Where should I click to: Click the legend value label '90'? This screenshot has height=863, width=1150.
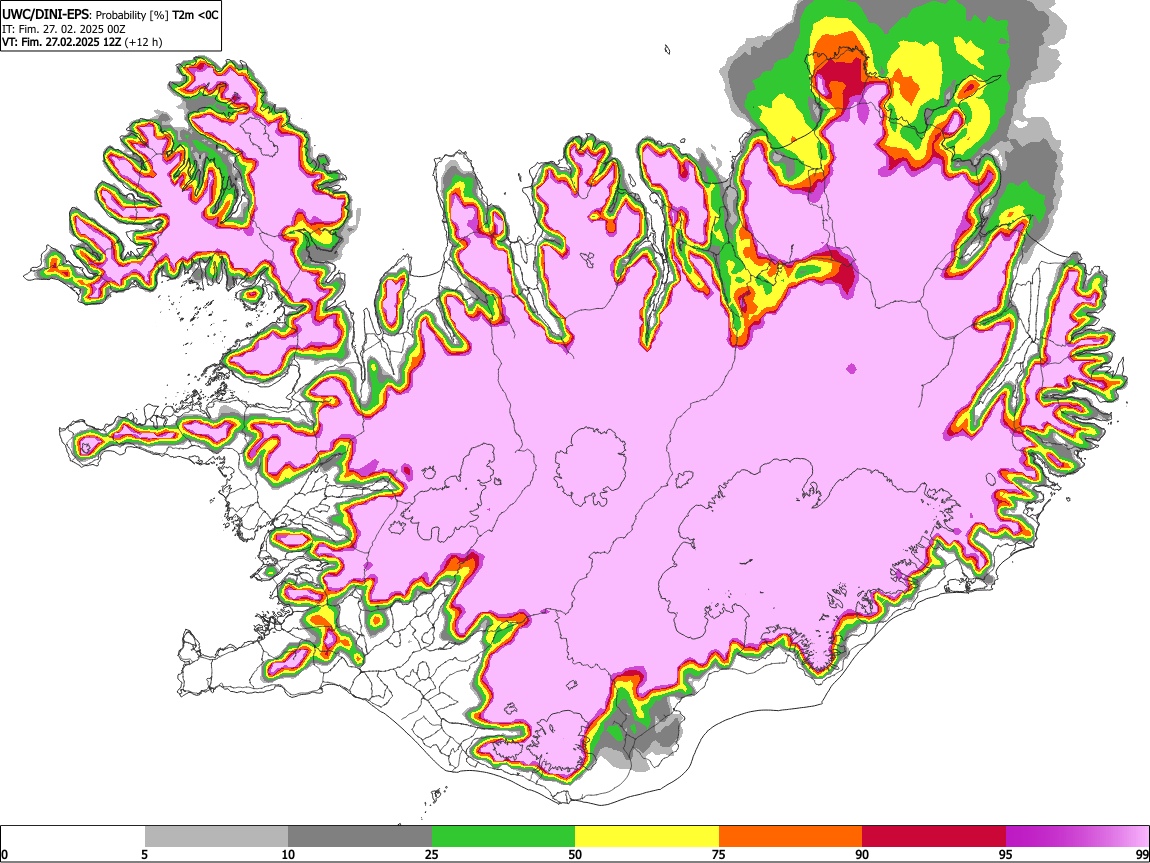(862, 854)
